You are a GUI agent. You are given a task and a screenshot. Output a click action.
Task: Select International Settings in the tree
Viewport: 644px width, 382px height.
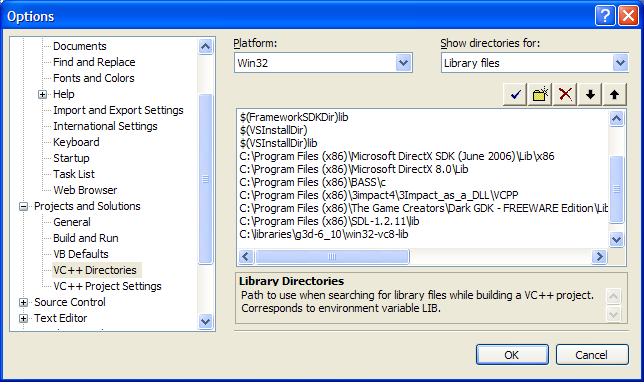pos(105,126)
